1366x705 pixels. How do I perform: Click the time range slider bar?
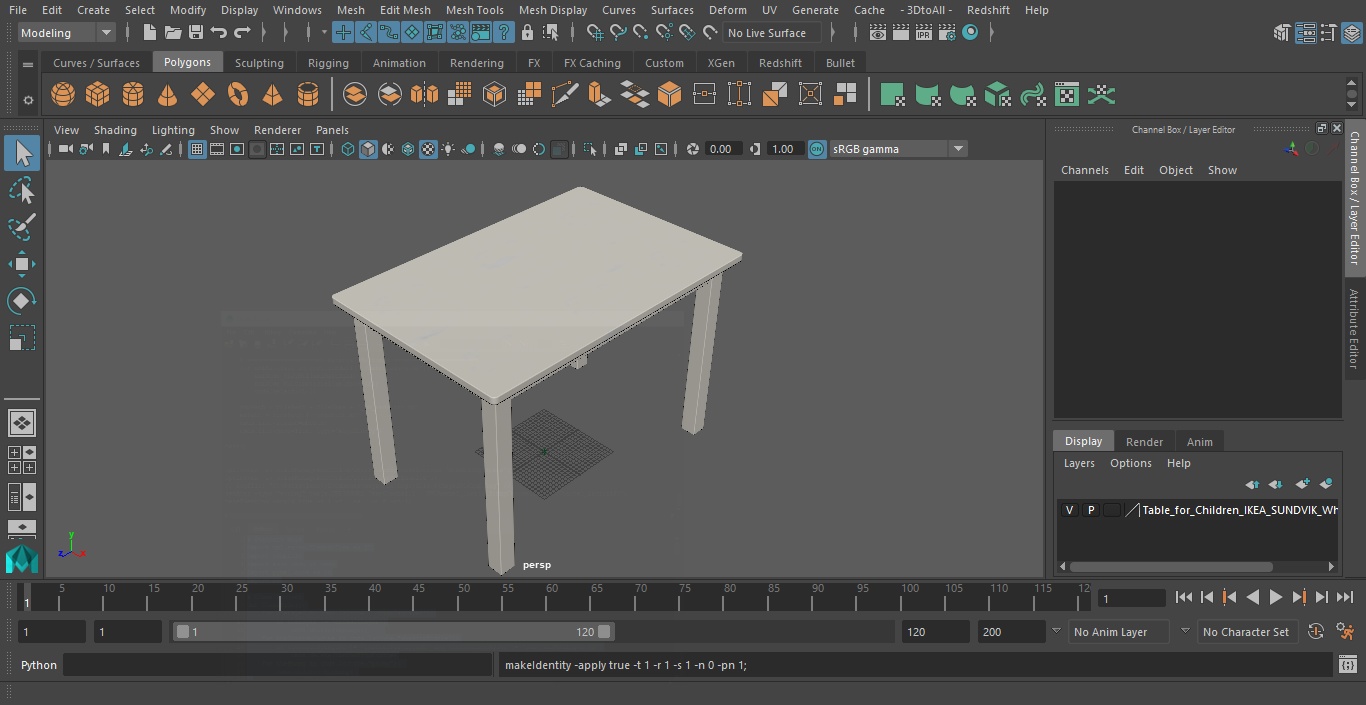pyautogui.click(x=394, y=632)
